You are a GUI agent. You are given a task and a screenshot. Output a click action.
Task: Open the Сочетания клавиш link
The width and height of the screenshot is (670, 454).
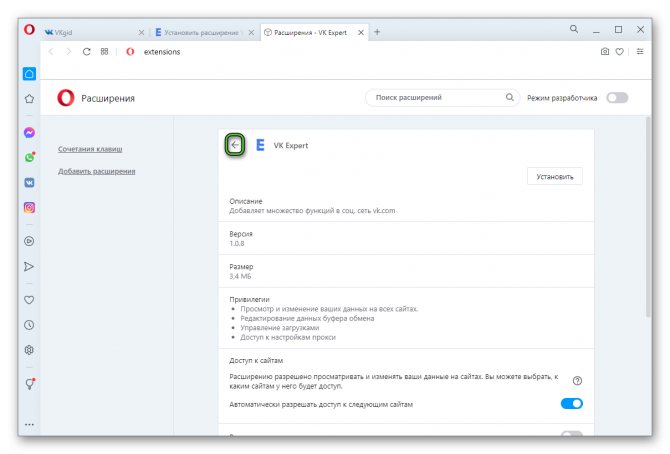click(x=90, y=149)
